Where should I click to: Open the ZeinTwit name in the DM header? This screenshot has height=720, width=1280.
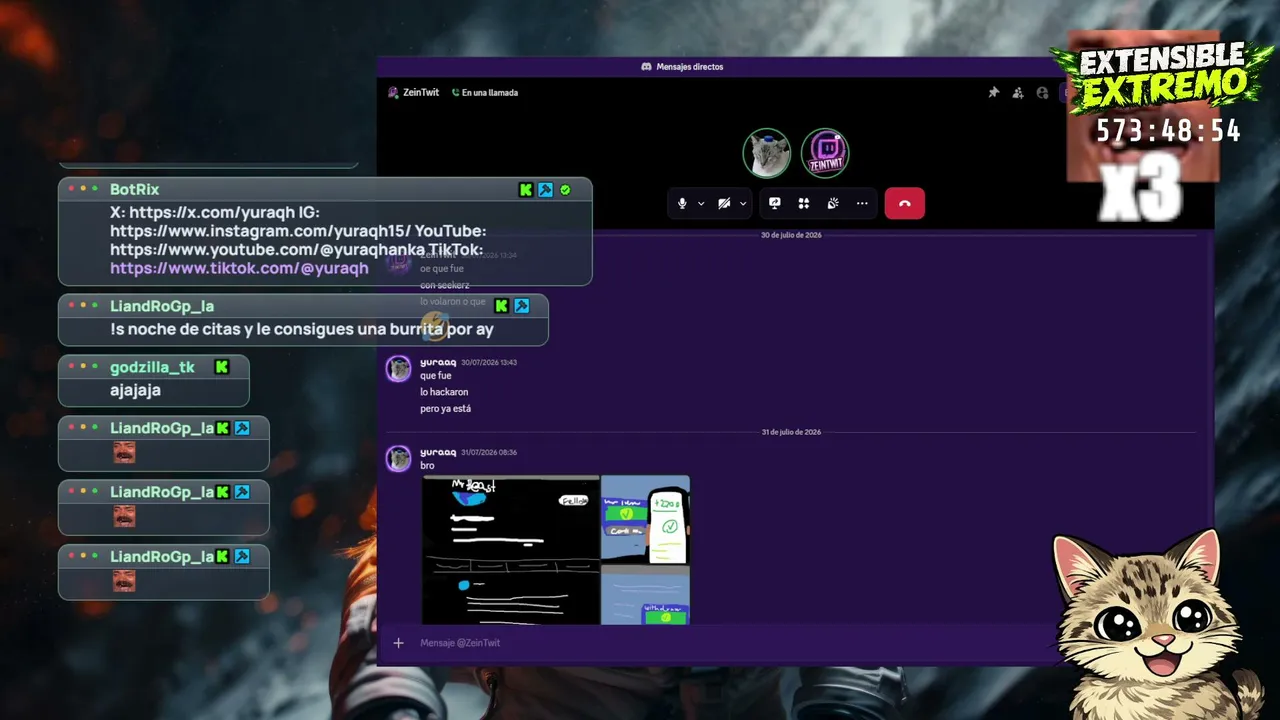(x=421, y=92)
